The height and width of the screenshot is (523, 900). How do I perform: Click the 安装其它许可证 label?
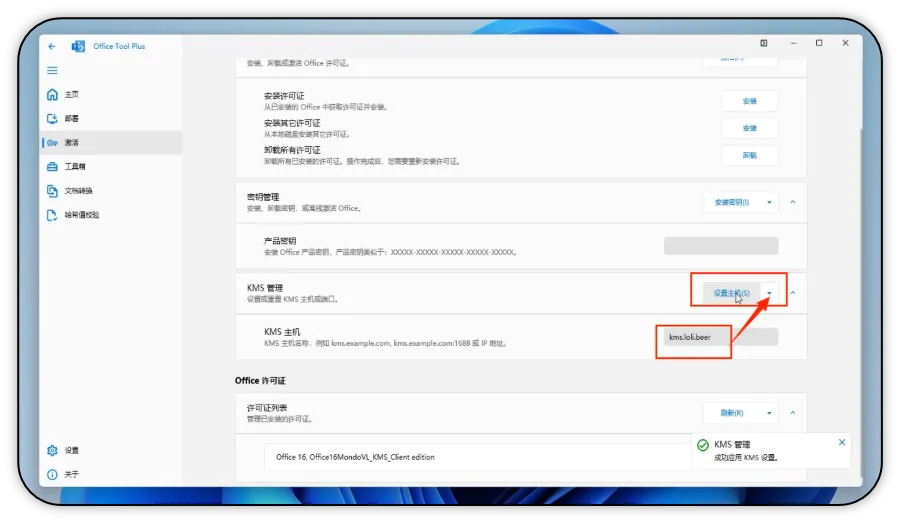click(x=292, y=123)
